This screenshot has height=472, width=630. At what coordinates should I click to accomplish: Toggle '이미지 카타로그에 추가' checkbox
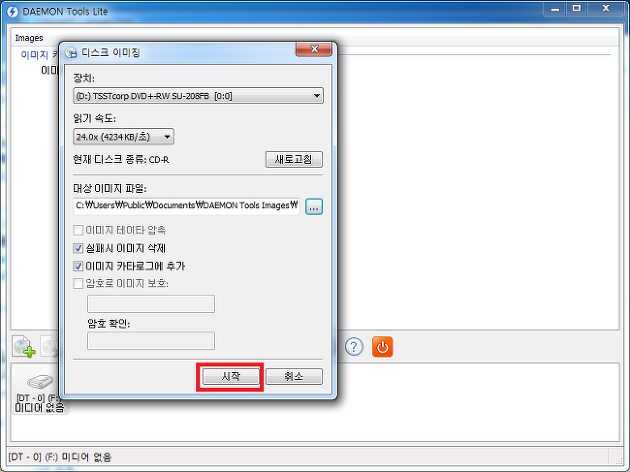(78, 266)
